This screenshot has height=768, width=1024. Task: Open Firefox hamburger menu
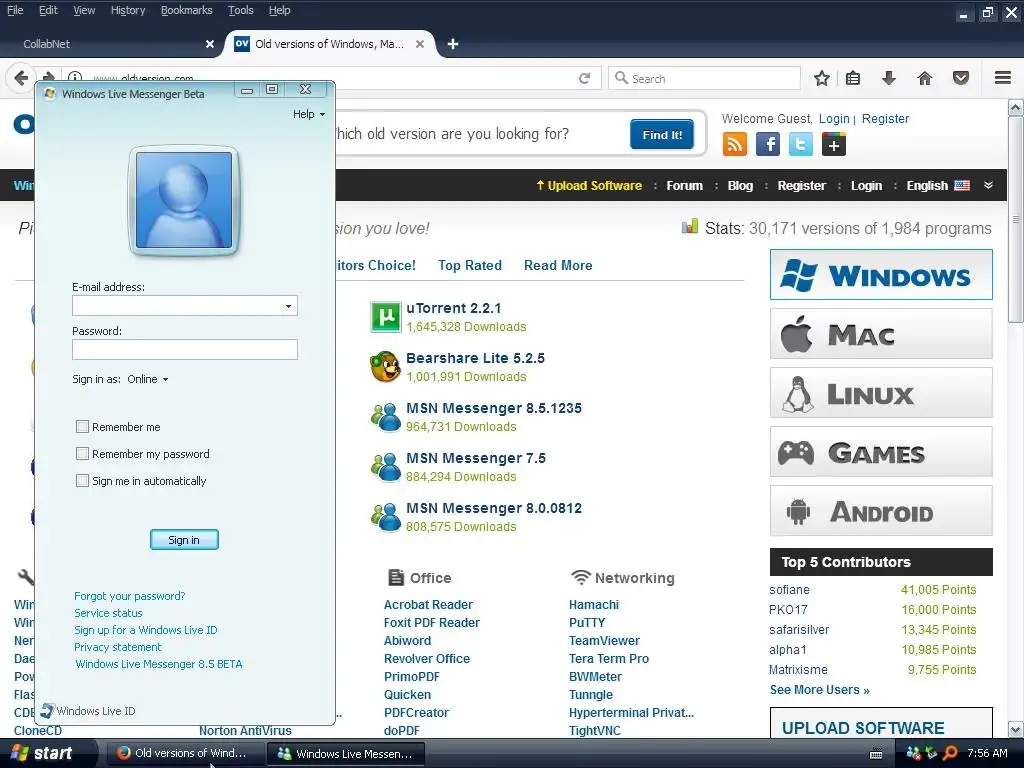pos(1003,78)
